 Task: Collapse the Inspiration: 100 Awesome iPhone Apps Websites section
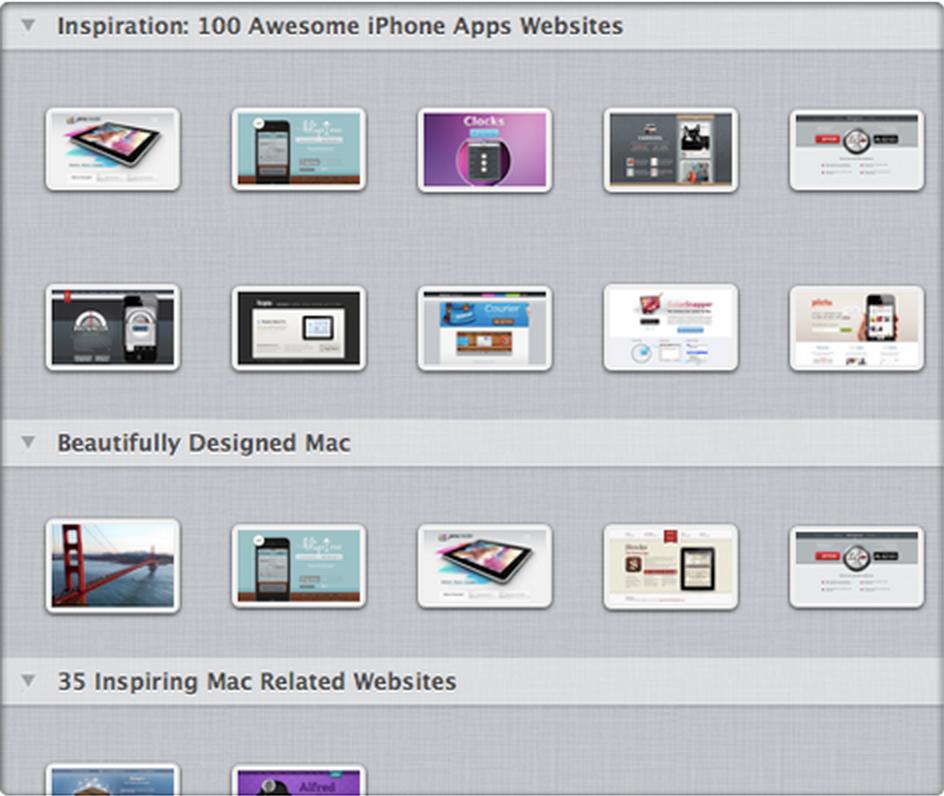[x=28, y=26]
